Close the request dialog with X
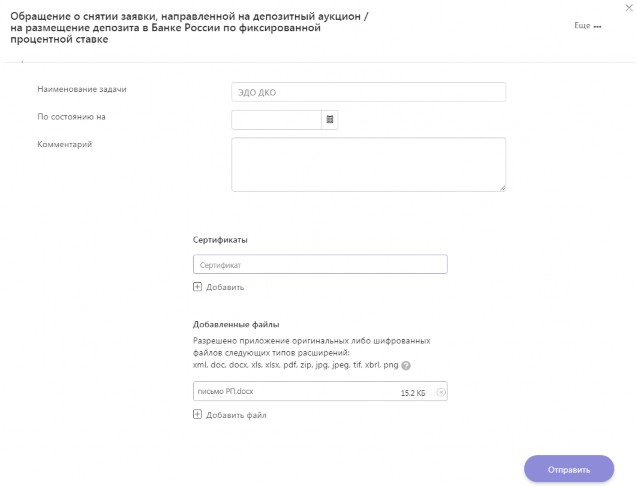 (x=629, y=8)
